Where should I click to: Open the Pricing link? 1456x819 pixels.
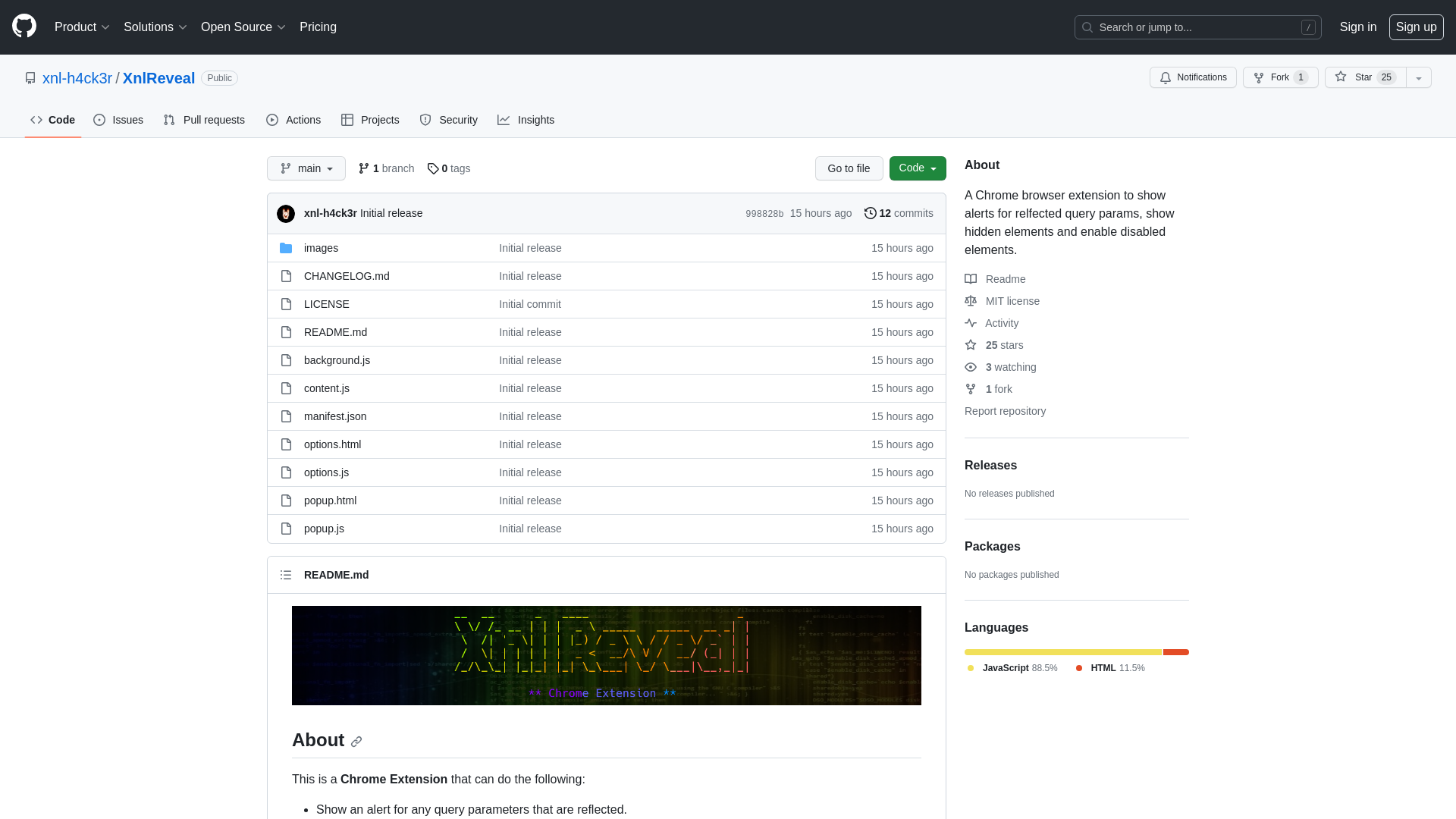click(x=318, y=27)
